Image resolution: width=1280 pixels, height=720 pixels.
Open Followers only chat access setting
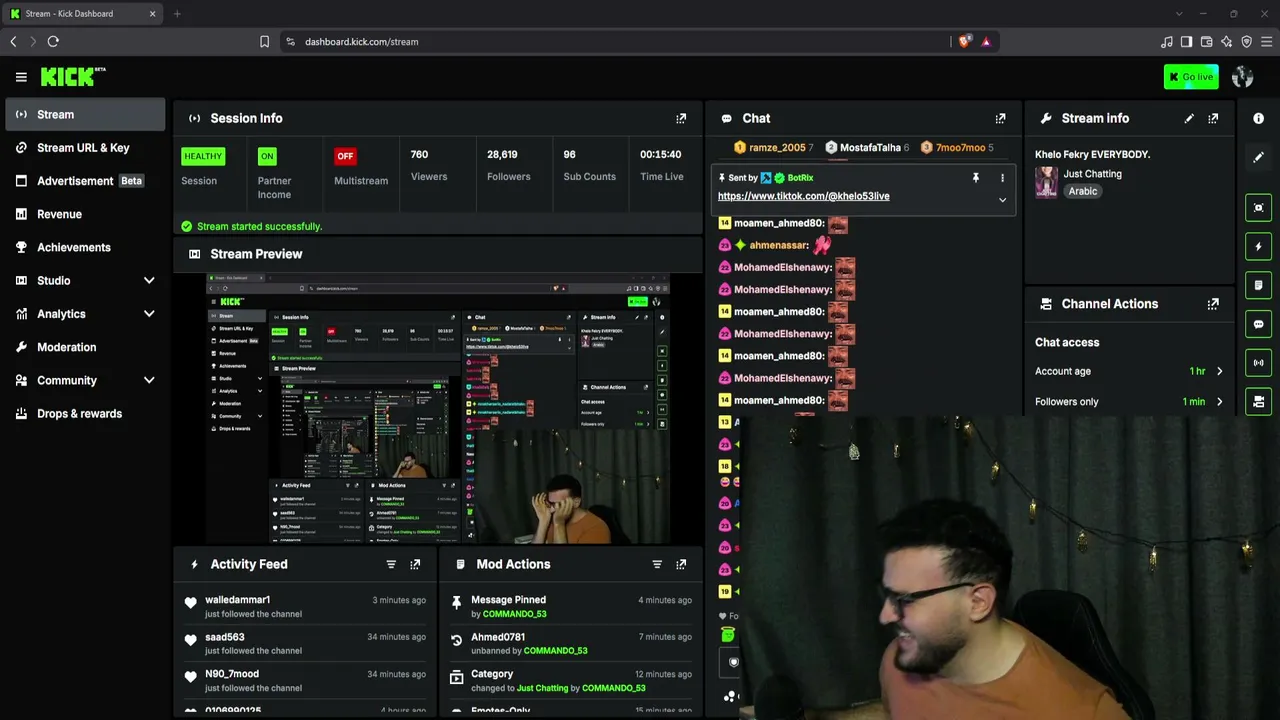point(1130,402)
